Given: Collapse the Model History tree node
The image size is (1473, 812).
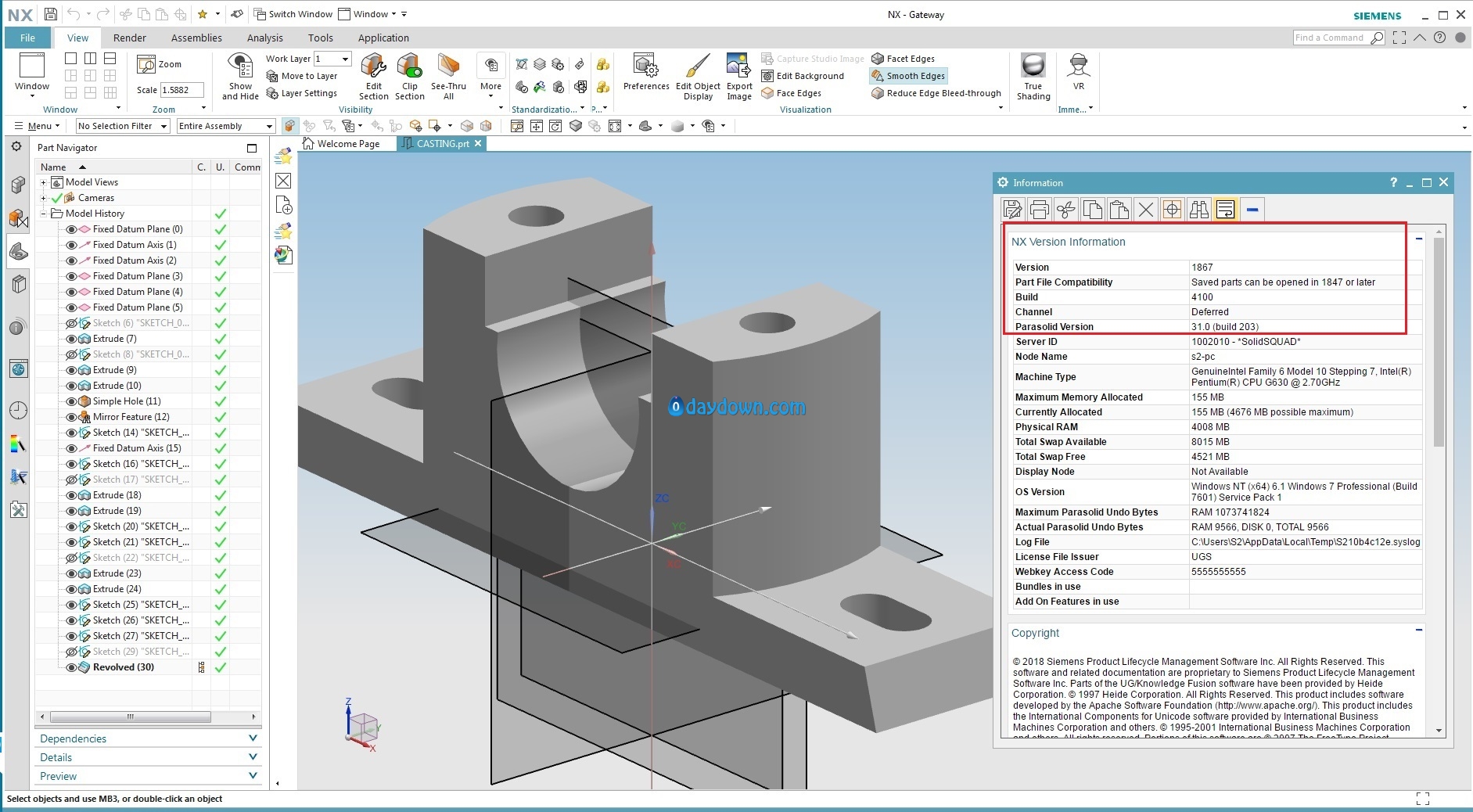Looking at the screenshot, I should [x=43, y=214].
